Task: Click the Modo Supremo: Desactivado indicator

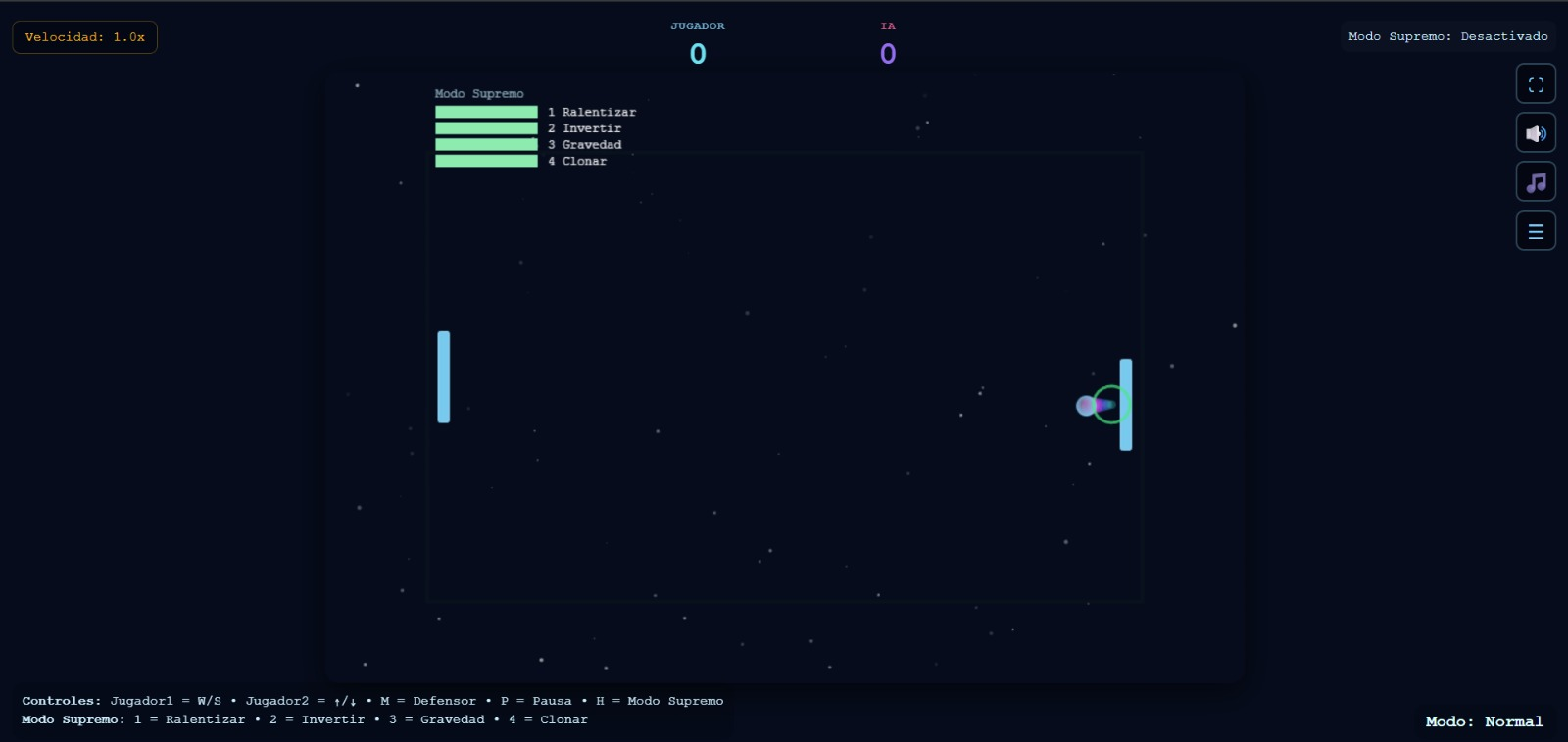Action: point(1447,36)
